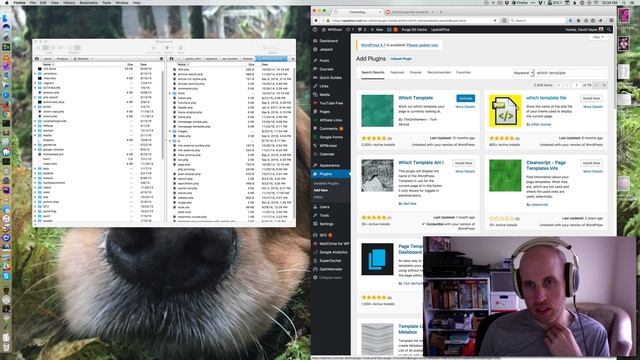Click Install Now for which template file
Image resolution: width=640 pixels, height=360 pixels.
[591, 98]
